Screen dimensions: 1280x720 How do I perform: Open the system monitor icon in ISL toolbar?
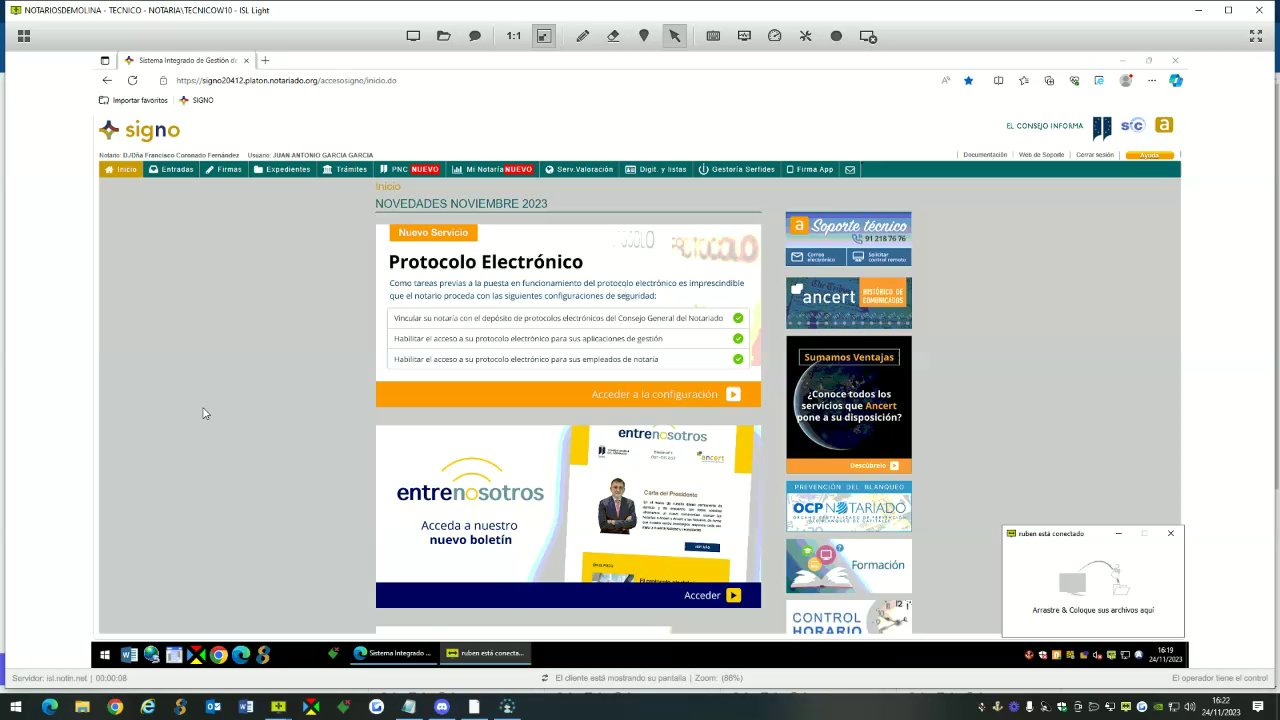pos(744,36)
